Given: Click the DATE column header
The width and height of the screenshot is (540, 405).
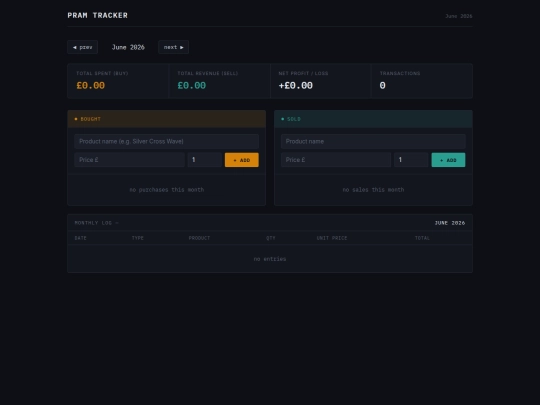Looking at the screenshot, I should [81, 238].
